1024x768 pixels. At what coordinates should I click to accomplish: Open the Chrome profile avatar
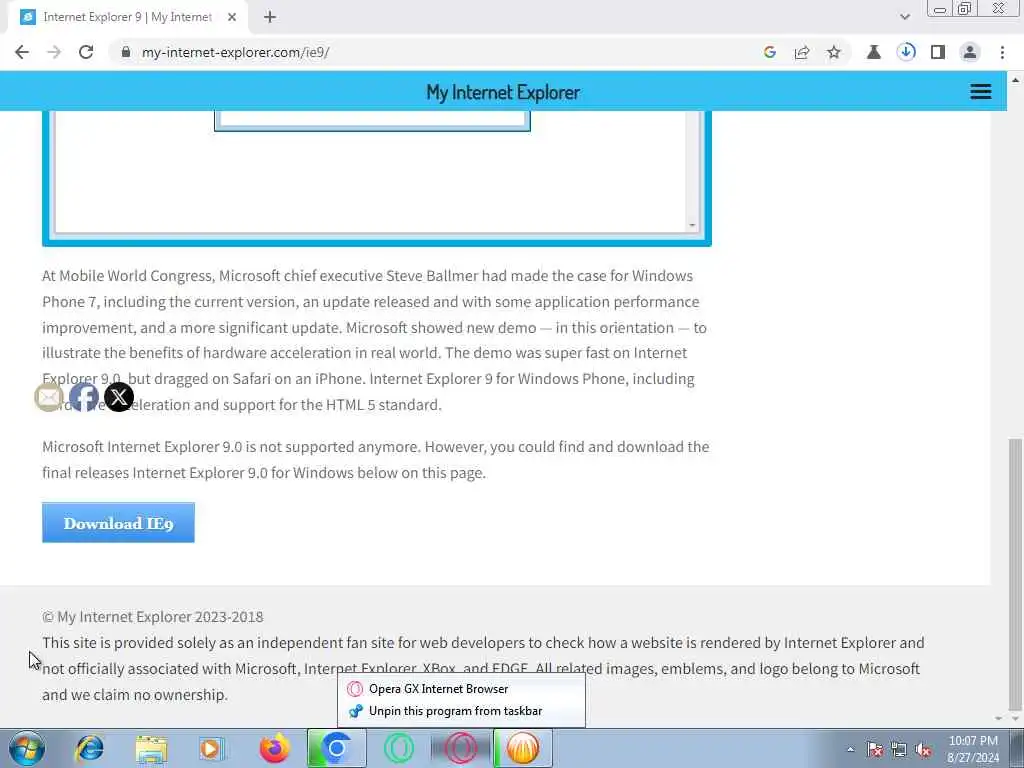click(x=970, y=52)
